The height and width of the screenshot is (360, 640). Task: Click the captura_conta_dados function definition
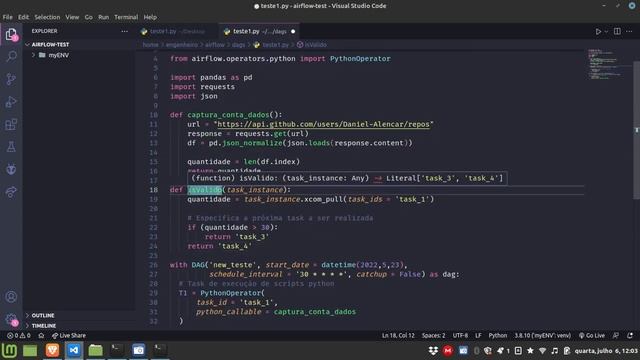click(228, 115)
